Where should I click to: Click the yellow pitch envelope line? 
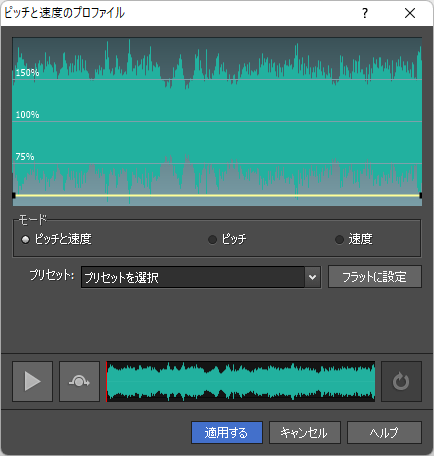[217, 195]
